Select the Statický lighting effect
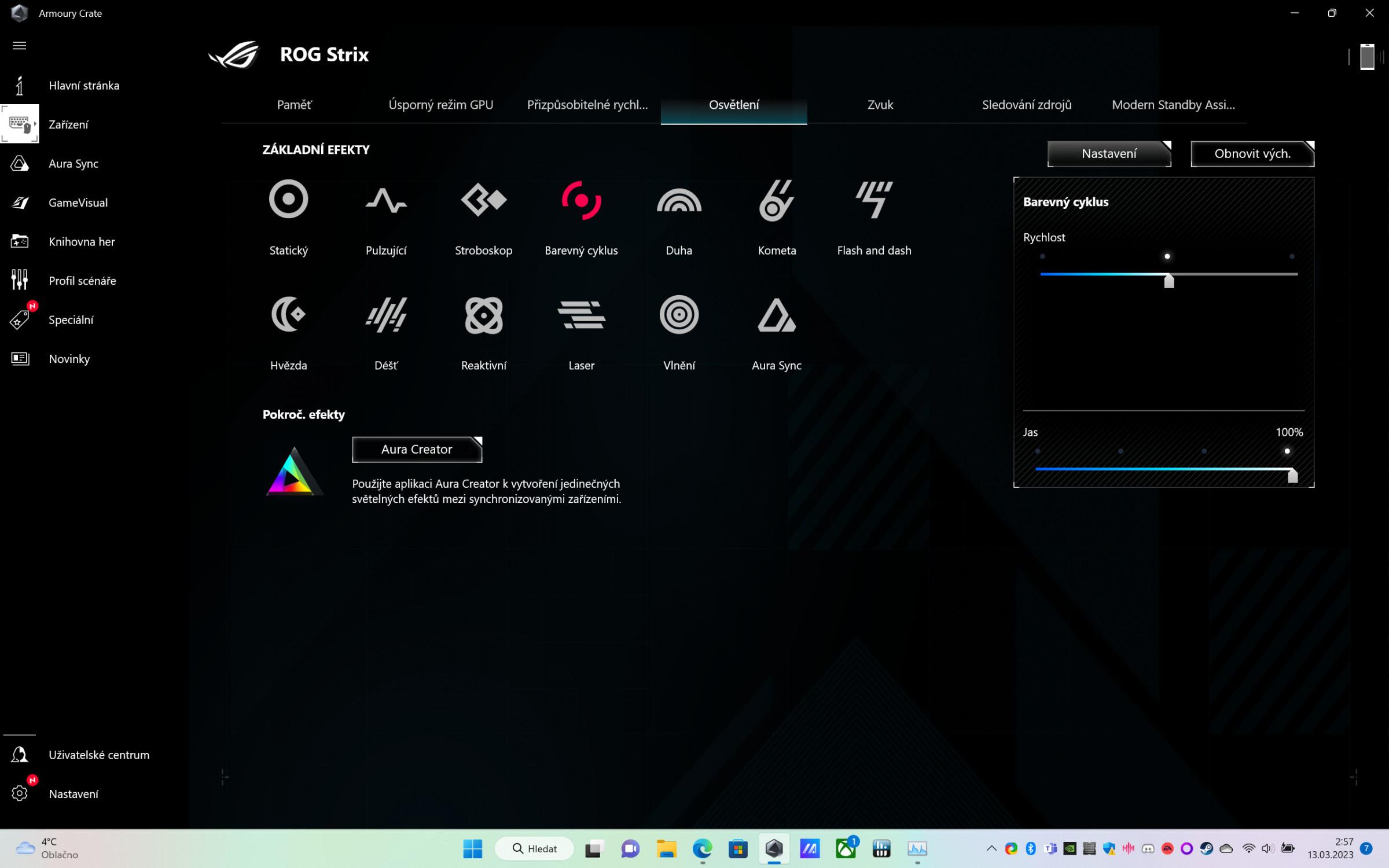 [288, 200]
